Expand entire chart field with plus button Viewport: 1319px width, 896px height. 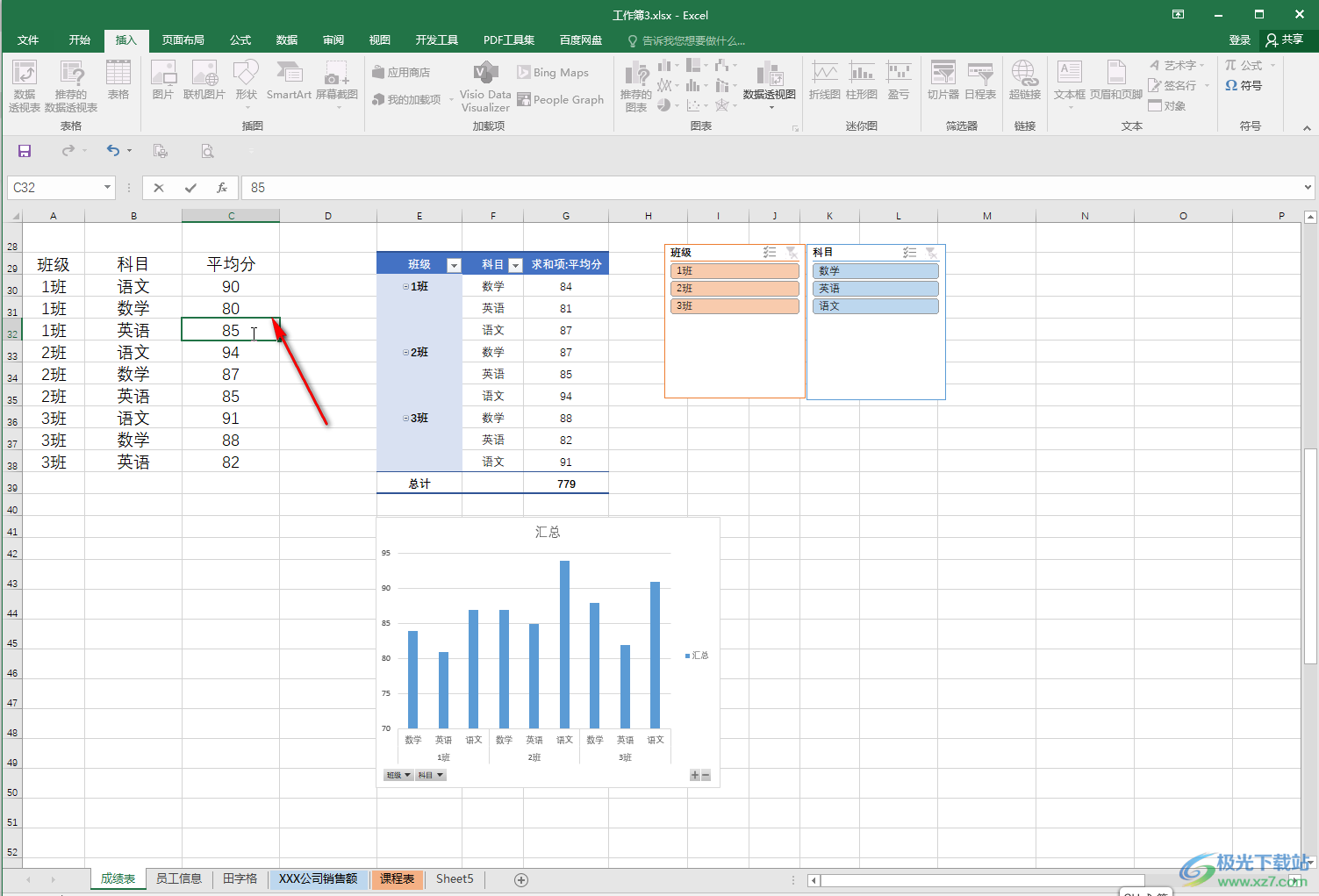[x=695, y=775]
